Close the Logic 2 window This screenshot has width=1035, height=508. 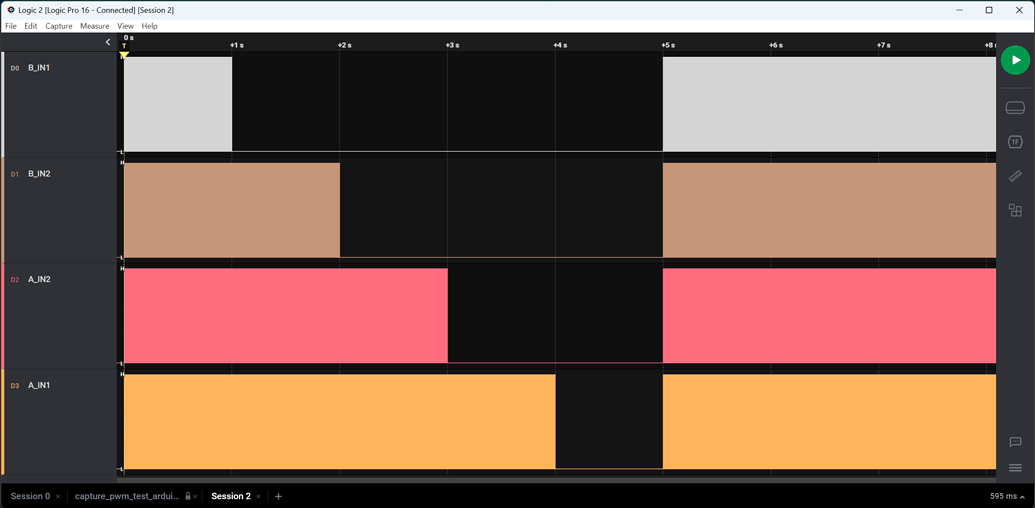1019,10
